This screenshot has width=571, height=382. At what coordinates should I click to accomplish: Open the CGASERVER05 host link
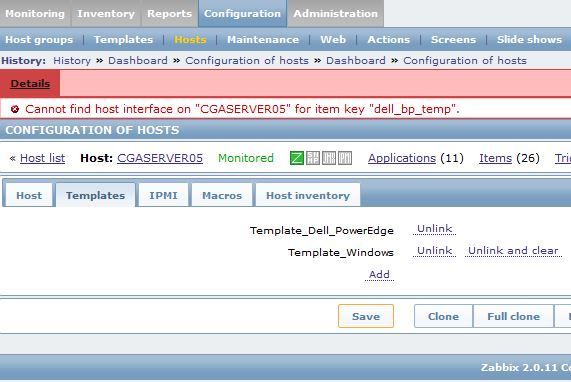click(160, 158)
